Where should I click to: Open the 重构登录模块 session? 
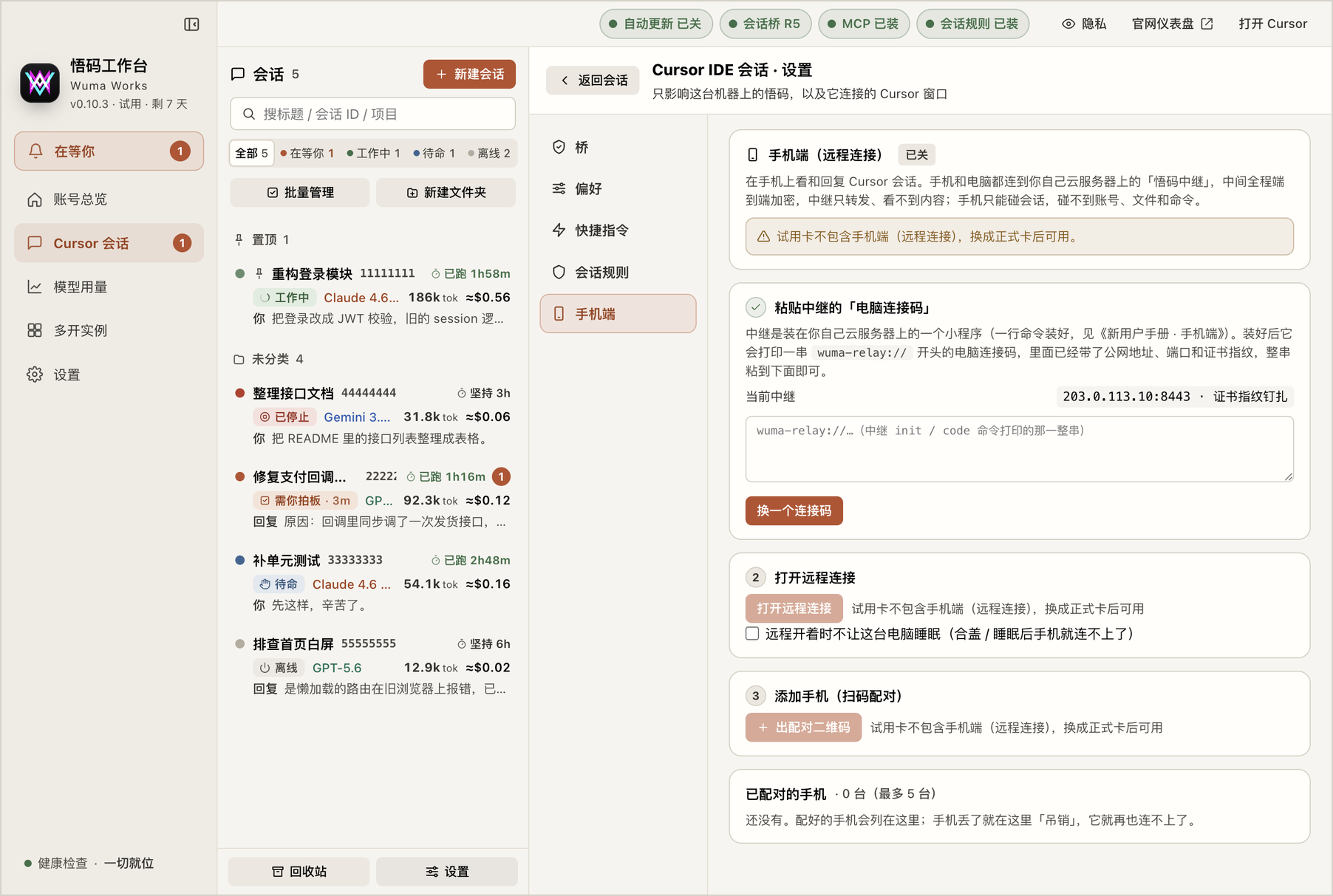372,296
